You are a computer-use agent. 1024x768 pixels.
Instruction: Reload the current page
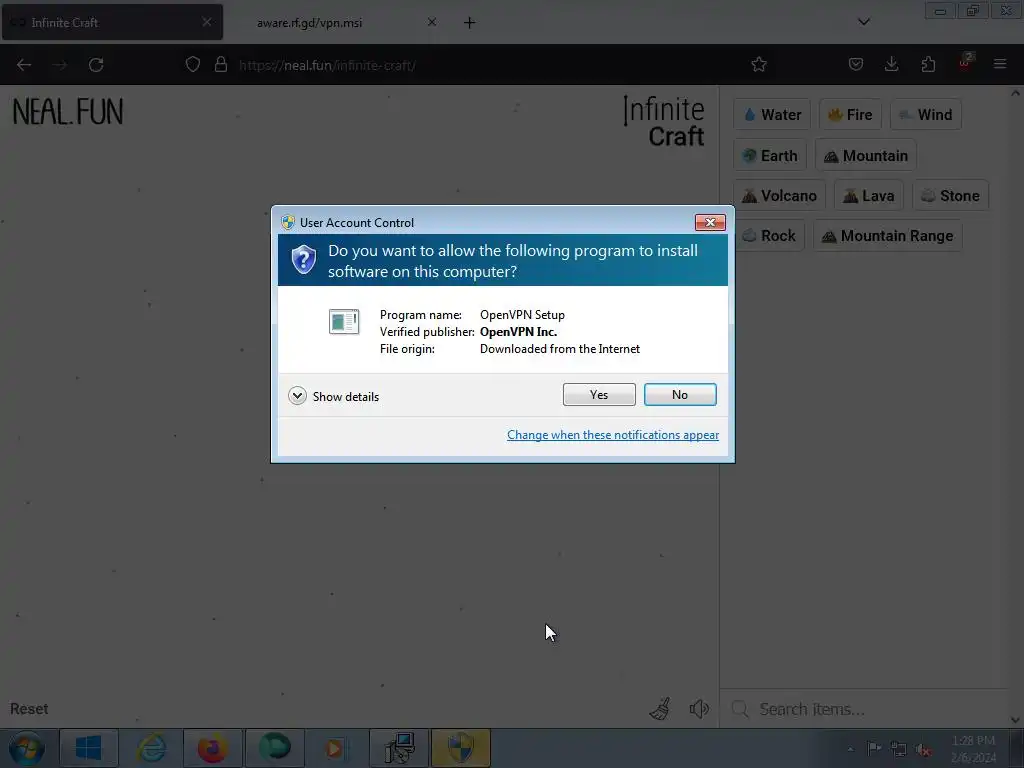(x=96, y=65)
